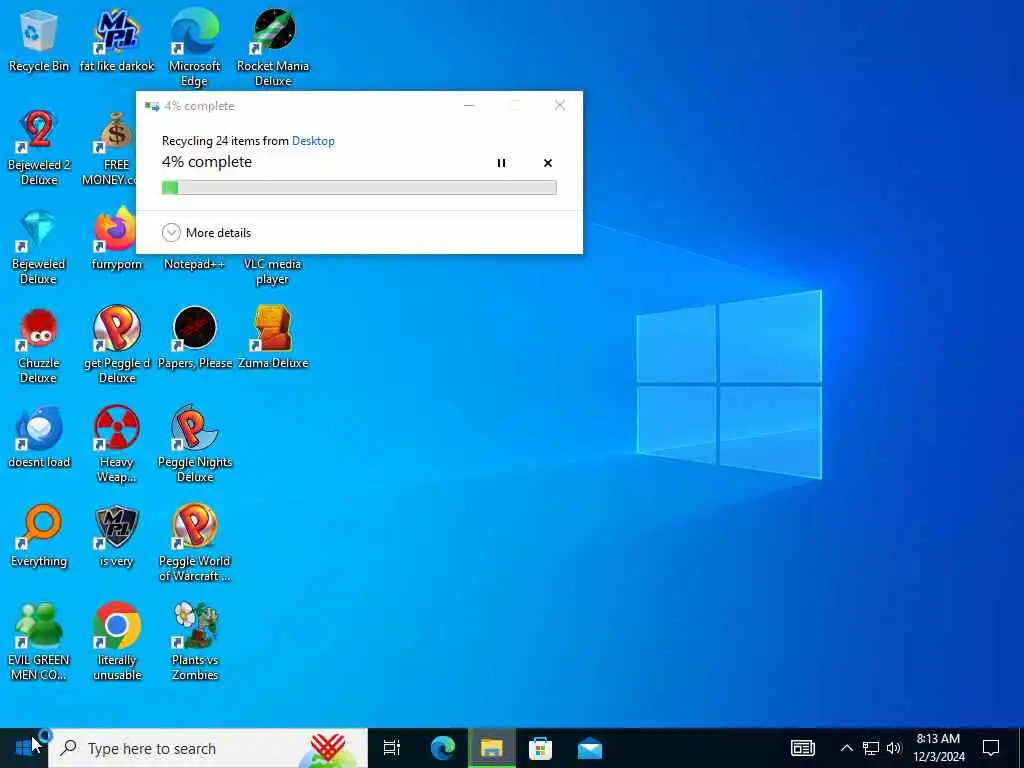
Task: Select the 'is very' shield shortcut
Action: tap(117, 536)
